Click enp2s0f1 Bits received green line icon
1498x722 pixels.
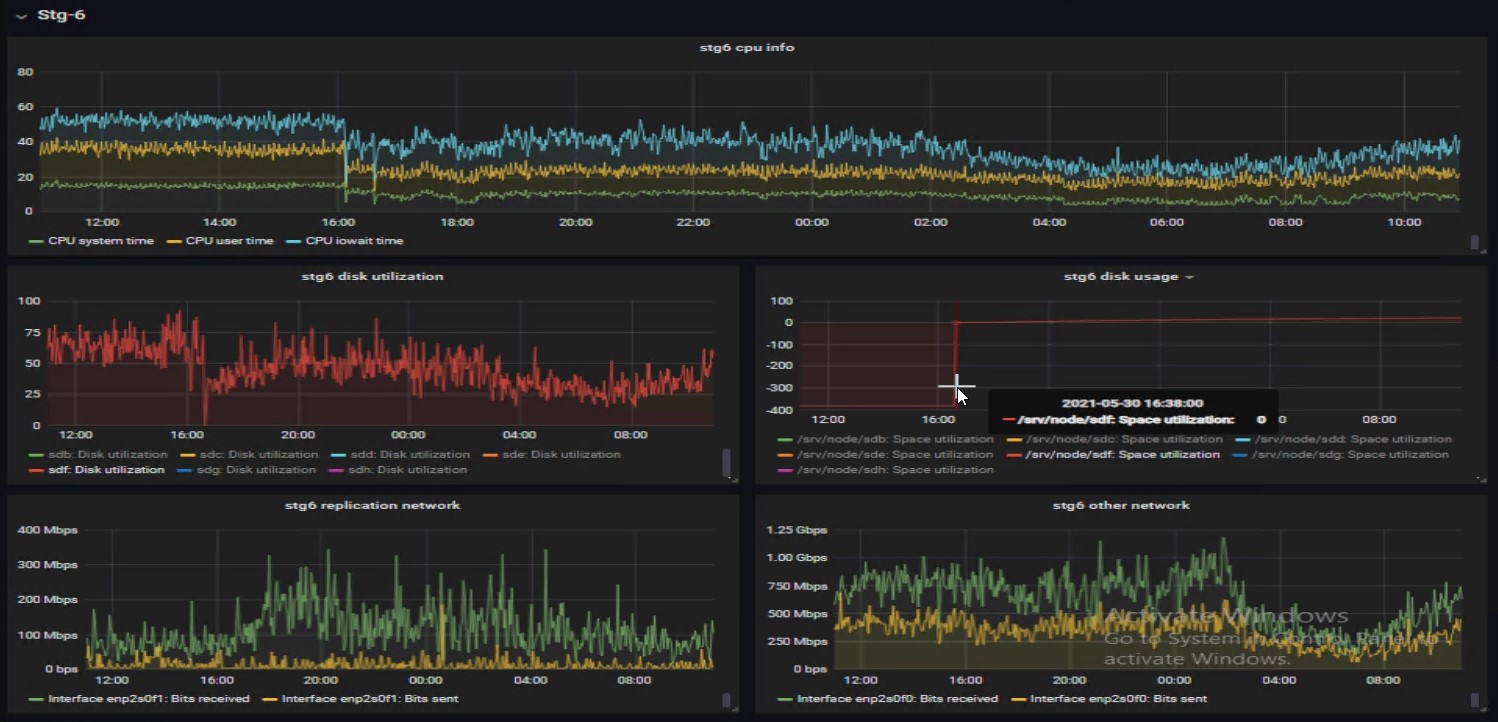37,699
